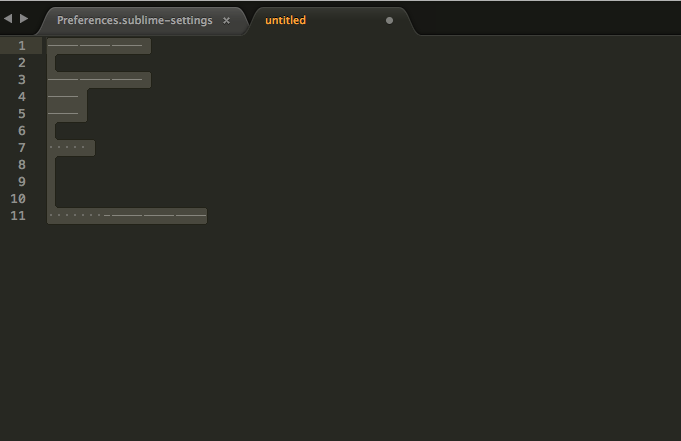Go to previous tab with left arrow
Screen dimensions: 681x441
(x=8, y=19)
